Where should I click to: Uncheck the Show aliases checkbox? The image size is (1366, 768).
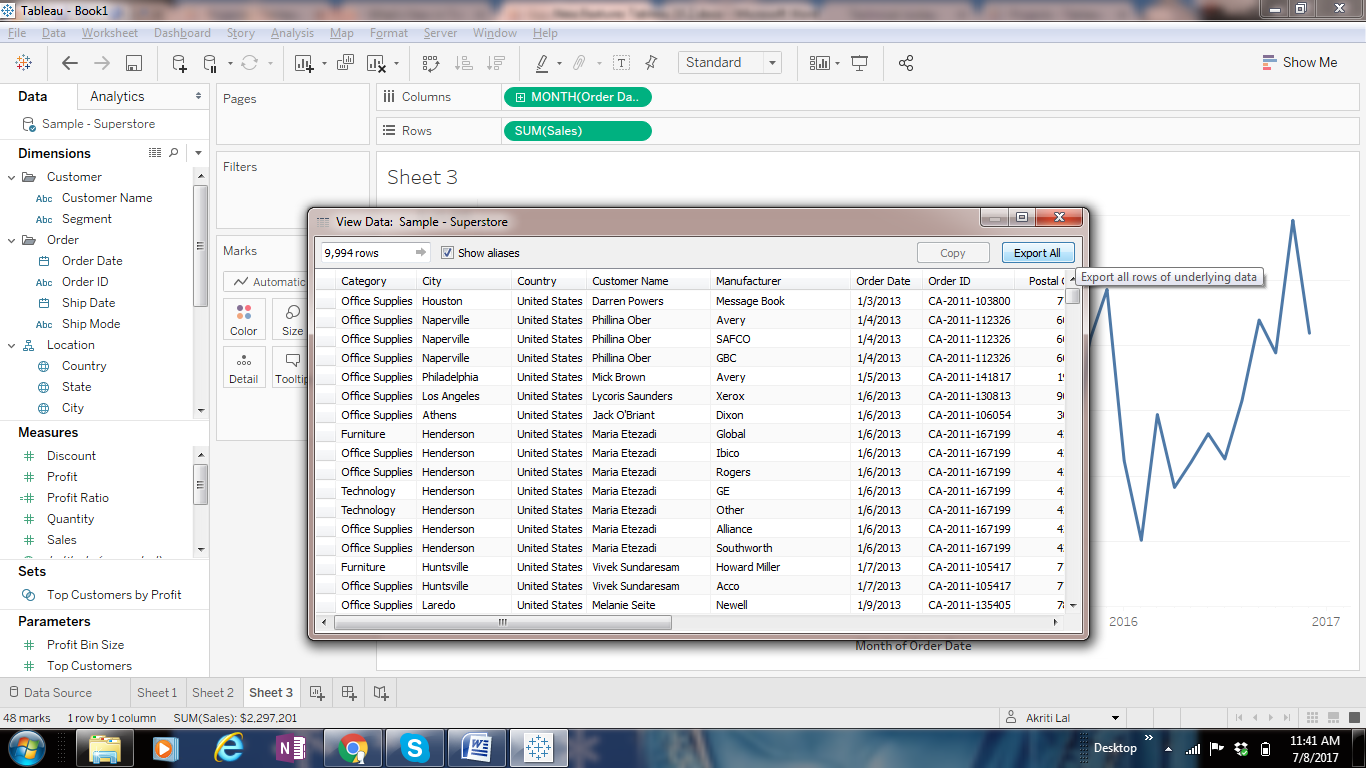(447, 253)
